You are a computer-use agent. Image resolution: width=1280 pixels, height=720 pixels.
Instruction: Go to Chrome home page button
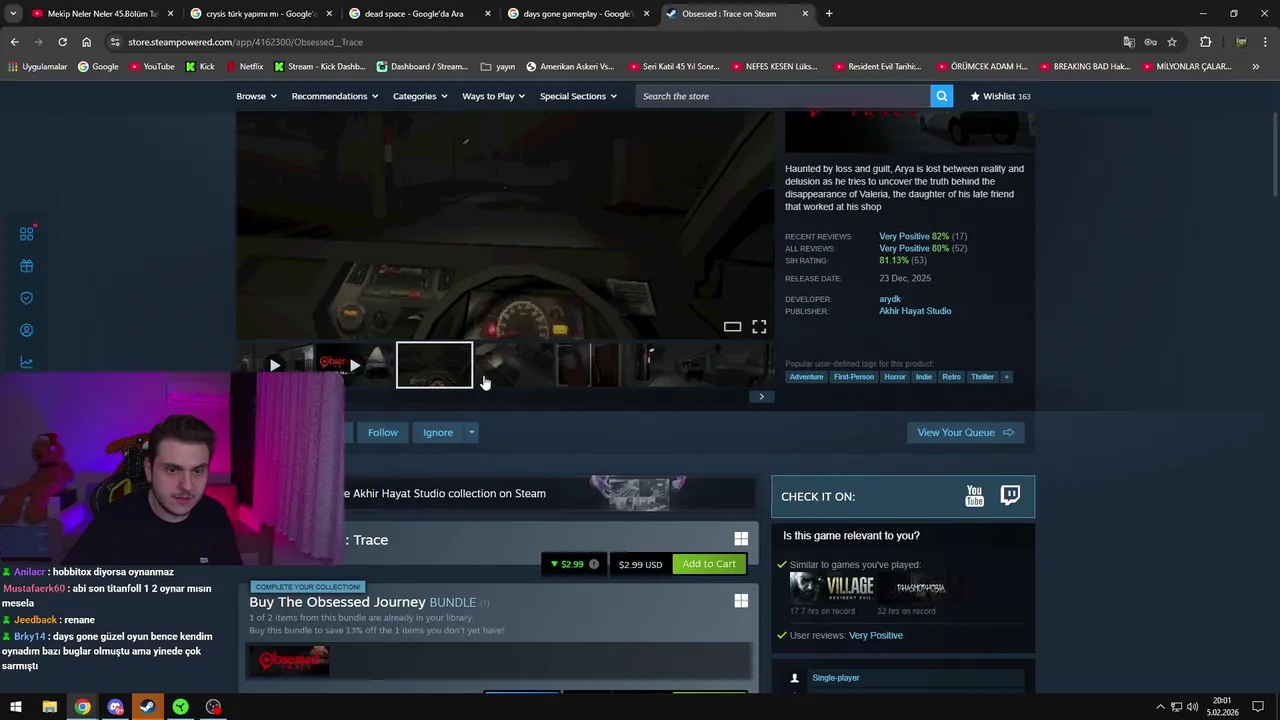pyautogui.click(x=86, y=42)
